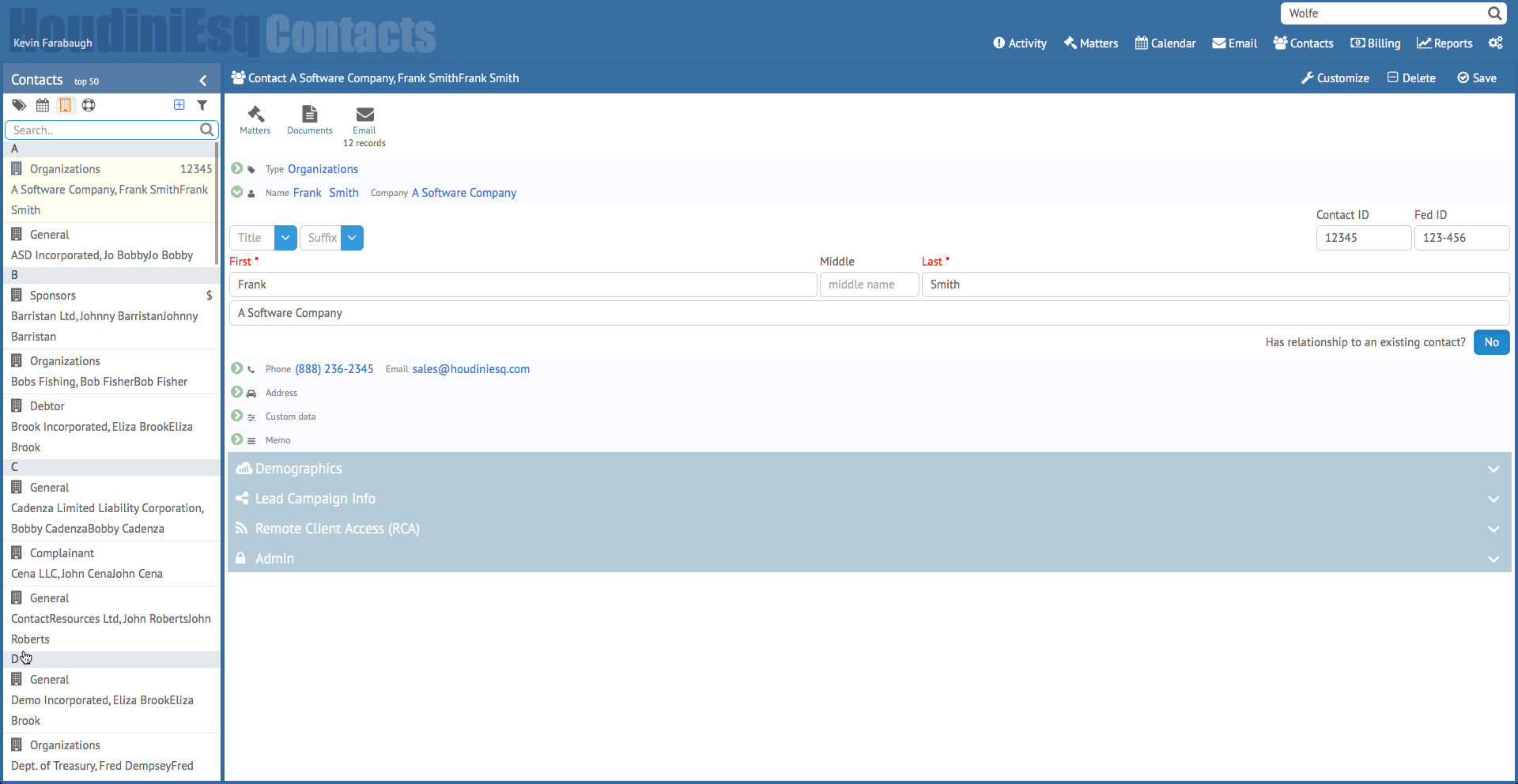Click the Delete button

click(x=1411, y=78)
